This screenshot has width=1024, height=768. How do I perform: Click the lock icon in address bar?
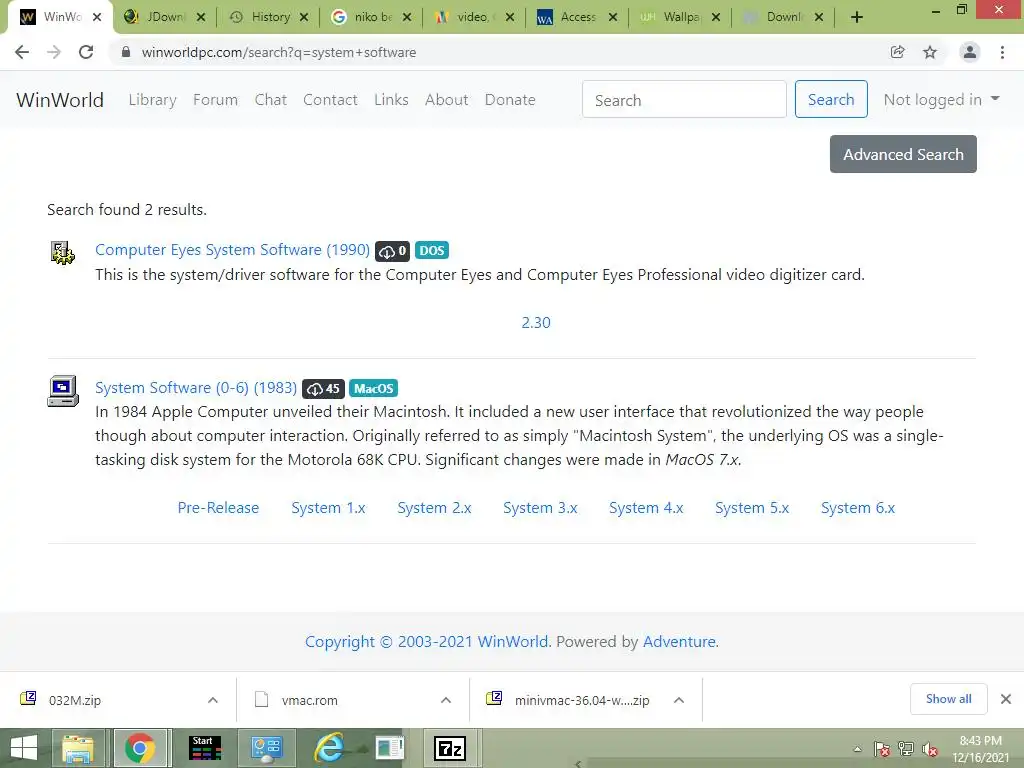(126, 52)
